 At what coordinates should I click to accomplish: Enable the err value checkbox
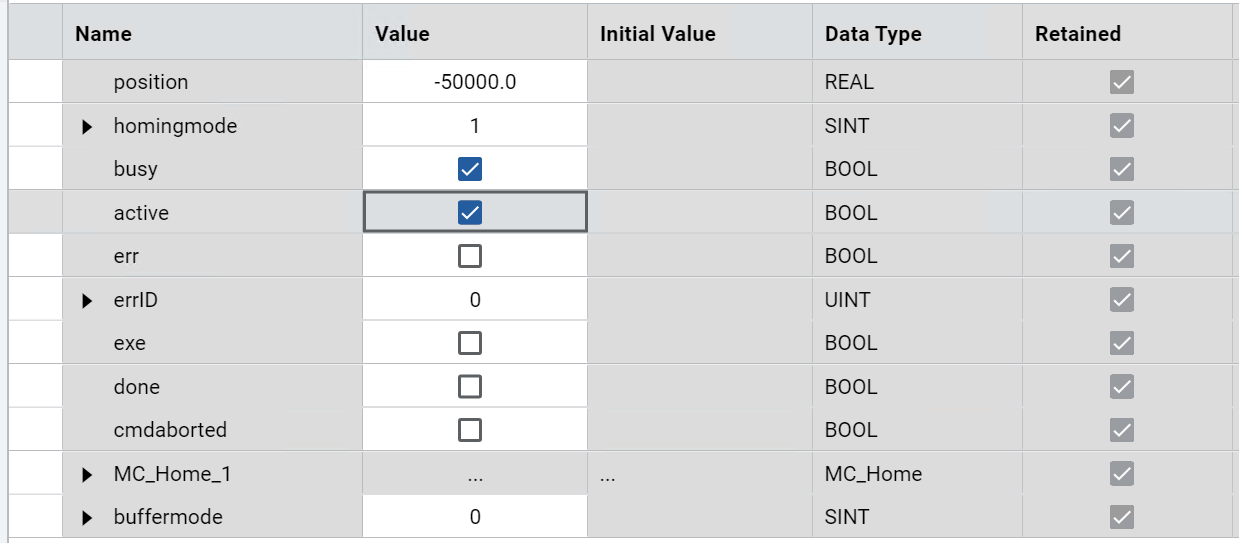point(469,256)
